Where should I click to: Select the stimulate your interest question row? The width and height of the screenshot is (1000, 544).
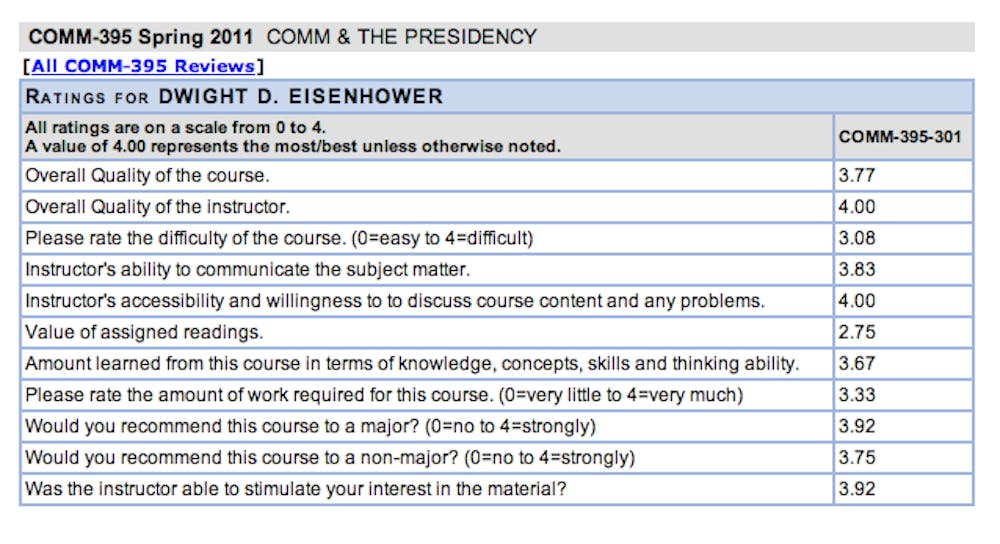pos(302,489)
